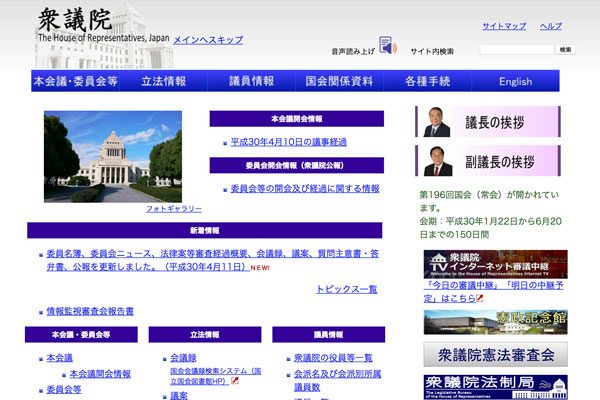Image resolution: width=600 pixels, height=400 pixels.
Task: Click the 衆議院TV インターネット審議中継 banner
Action: (x=496, y=264)
